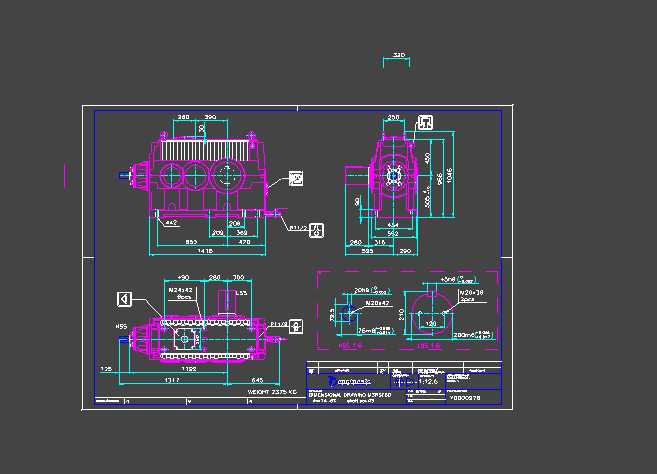The height and width of the screenshot is (474, 657).
Task: Click the boxed symbol next to the R1 1/2 label in the top view
Action: tap(296, 326)
